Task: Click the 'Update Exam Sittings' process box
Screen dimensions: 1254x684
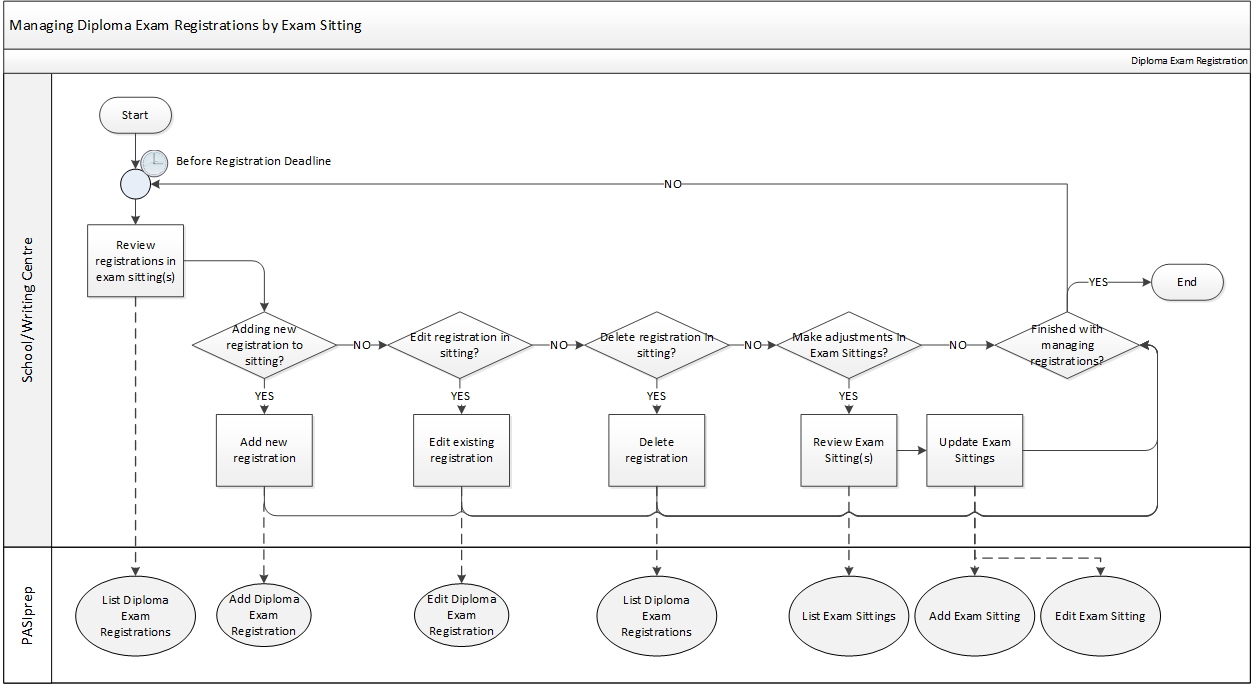Action: 974,450
